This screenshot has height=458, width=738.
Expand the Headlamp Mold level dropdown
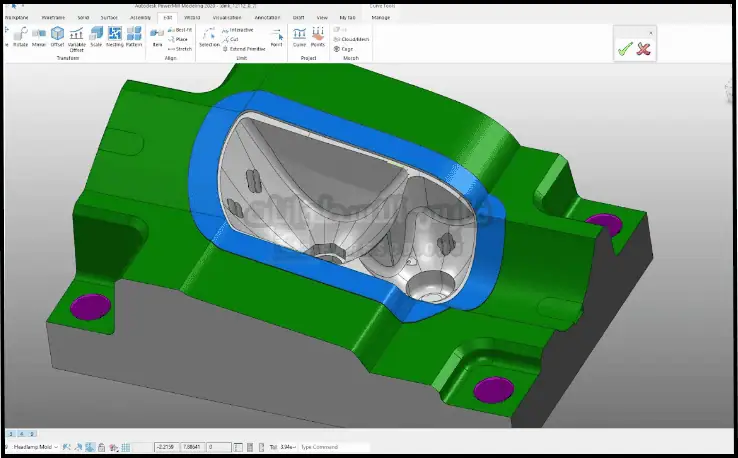tap(56, 447)
